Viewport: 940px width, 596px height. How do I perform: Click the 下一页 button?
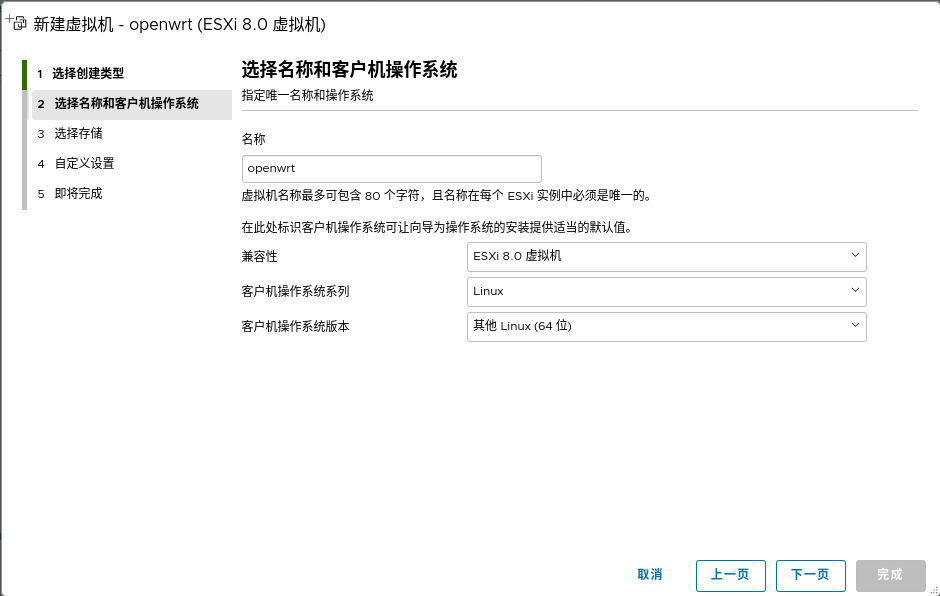point(811,576)
